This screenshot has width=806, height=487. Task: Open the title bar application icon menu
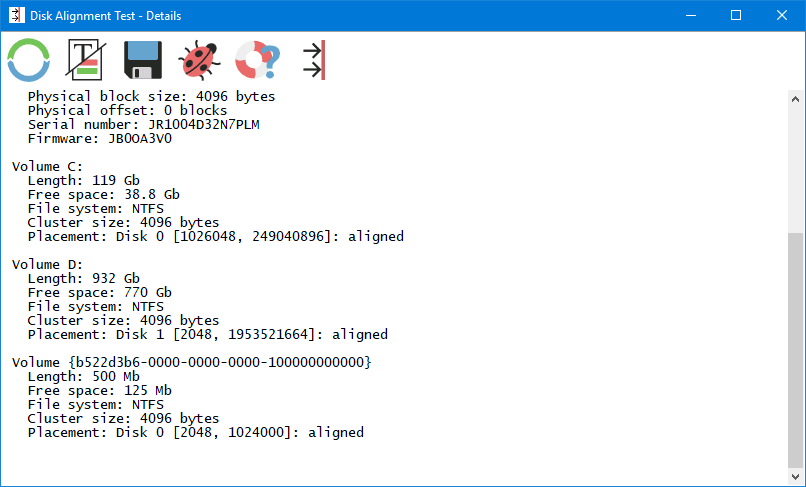pyautogui.click(x=16, y=16)
